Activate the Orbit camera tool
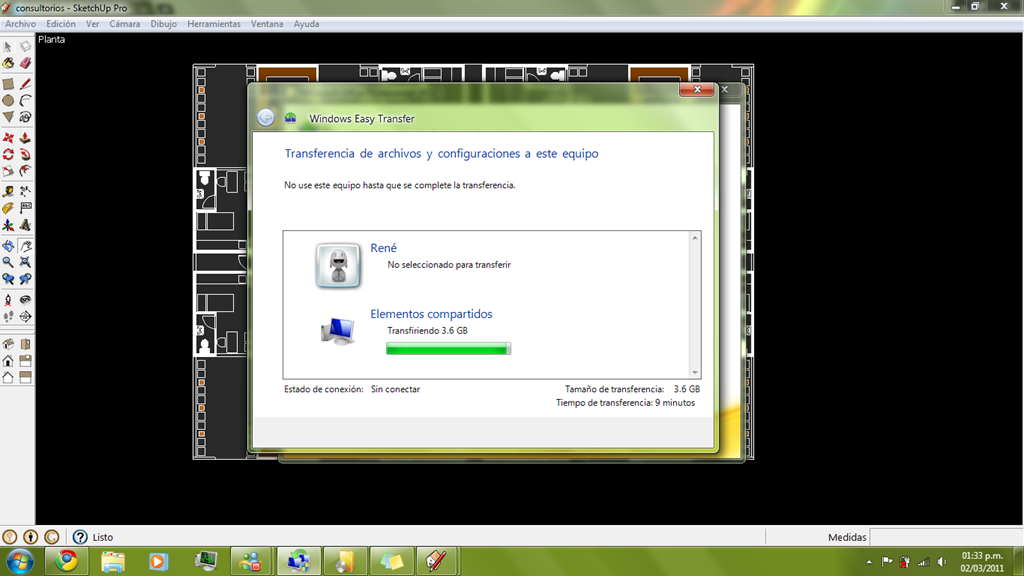Screen dimensions: 1024x576 point(8,246)
